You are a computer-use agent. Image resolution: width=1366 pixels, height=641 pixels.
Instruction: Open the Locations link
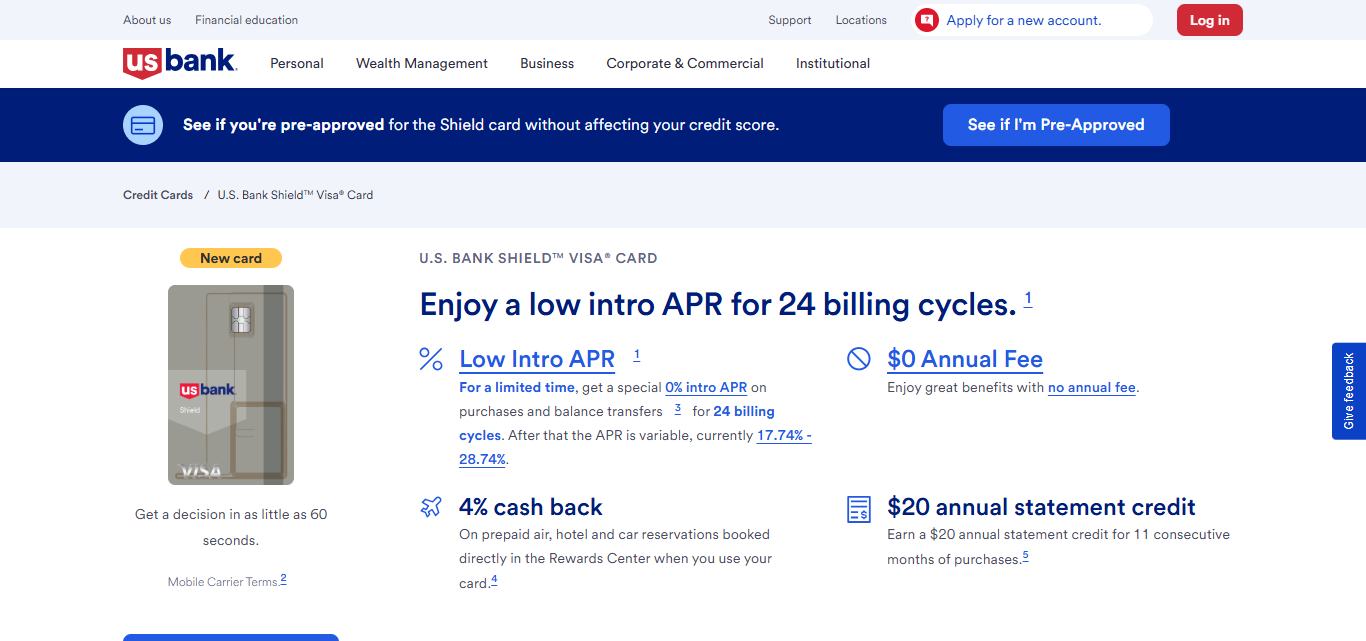coord(861,20)
